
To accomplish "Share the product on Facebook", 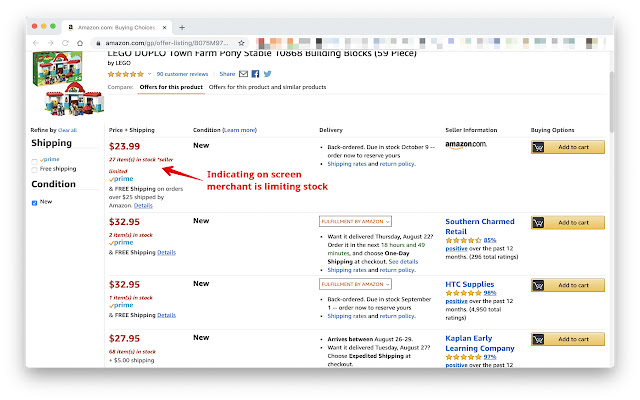I will click(255, 74).
